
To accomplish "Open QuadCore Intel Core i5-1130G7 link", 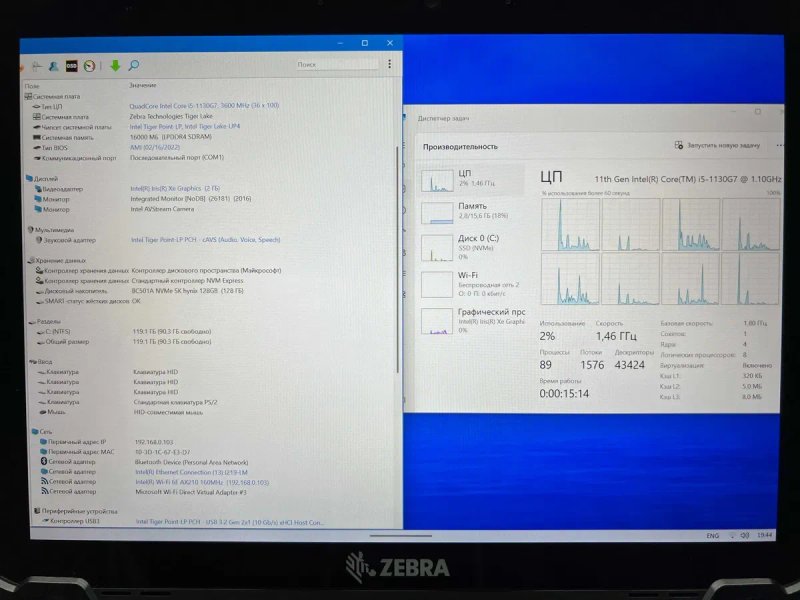I will pos(204,106).
